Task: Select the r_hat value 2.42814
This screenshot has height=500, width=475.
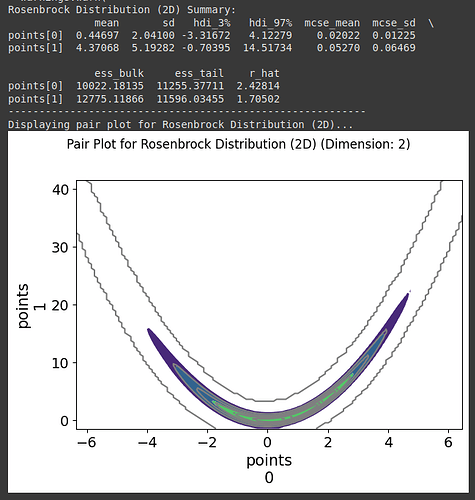Action: click(x=258, y=86)
